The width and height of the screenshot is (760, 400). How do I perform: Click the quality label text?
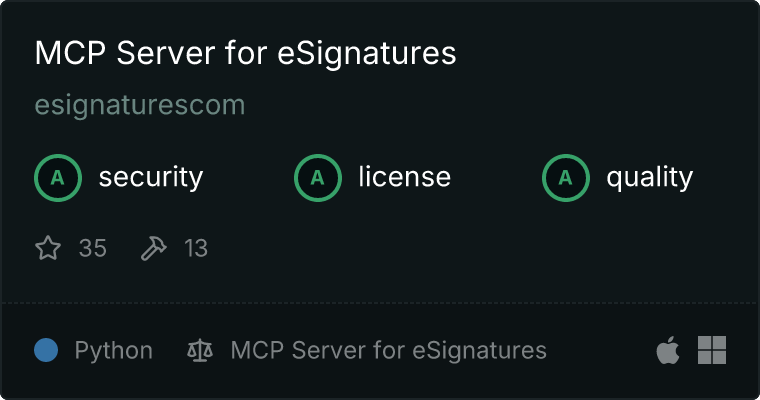[x=649, y=177]
